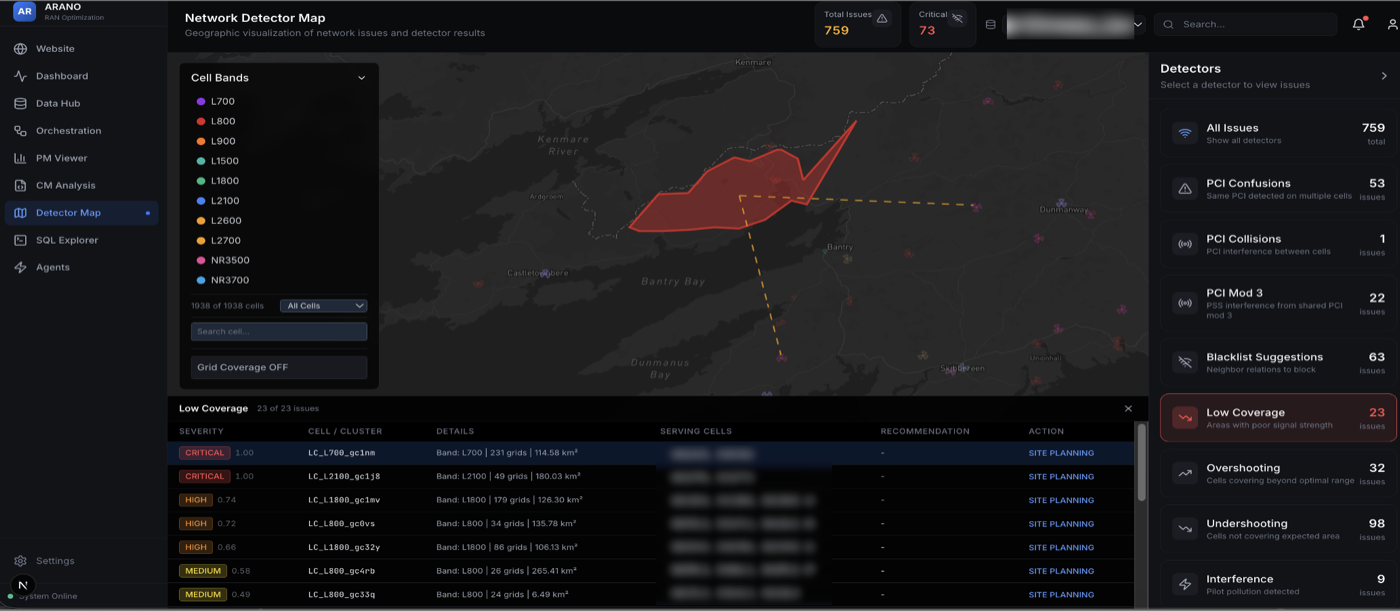The height and width of the screenshot is (611, 1400).
Task: Open the user profile icon
Action: 1392,24
